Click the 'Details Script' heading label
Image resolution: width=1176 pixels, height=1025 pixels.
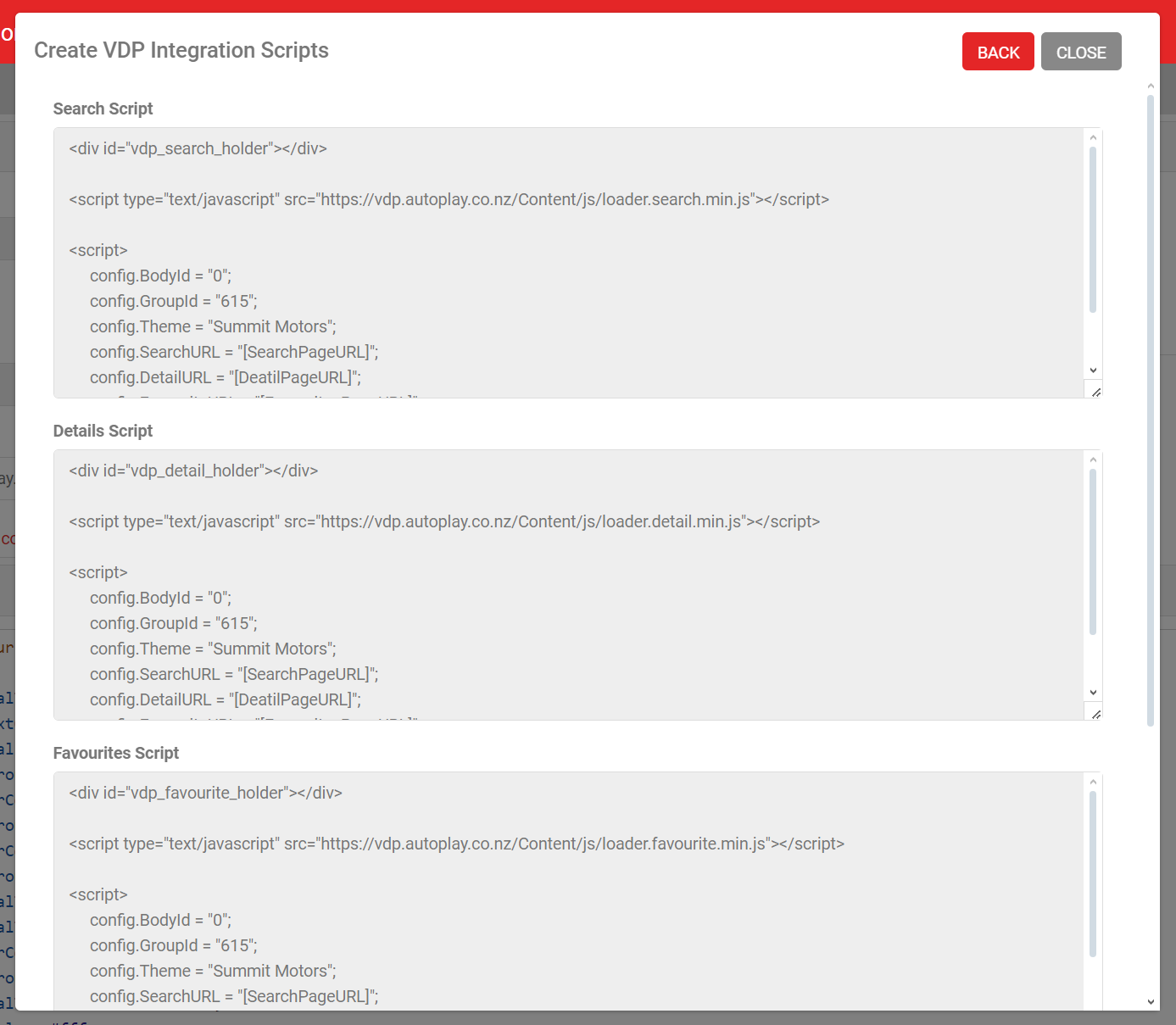[103, 431]
